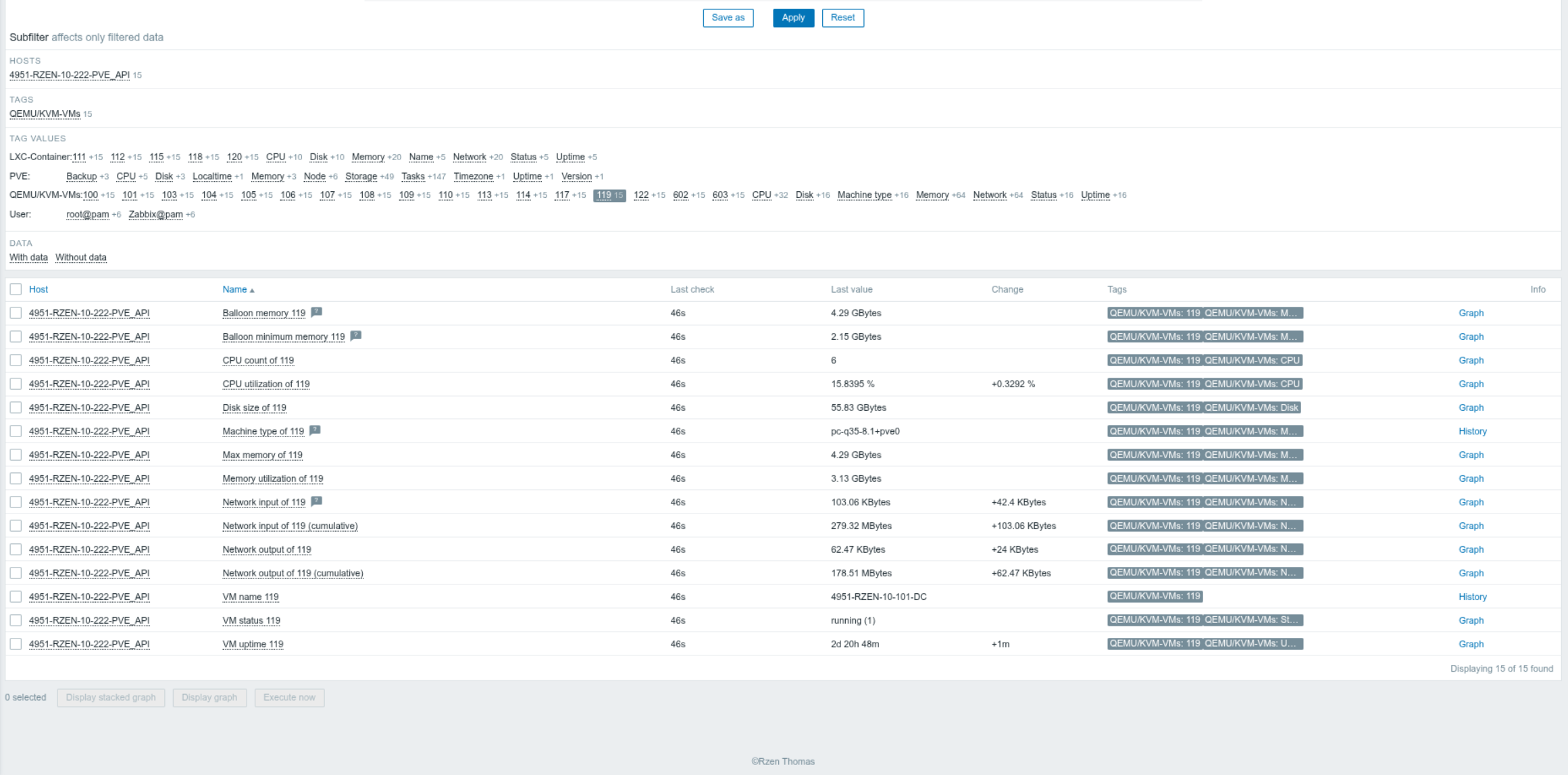Sort table by the Host column

39,289
